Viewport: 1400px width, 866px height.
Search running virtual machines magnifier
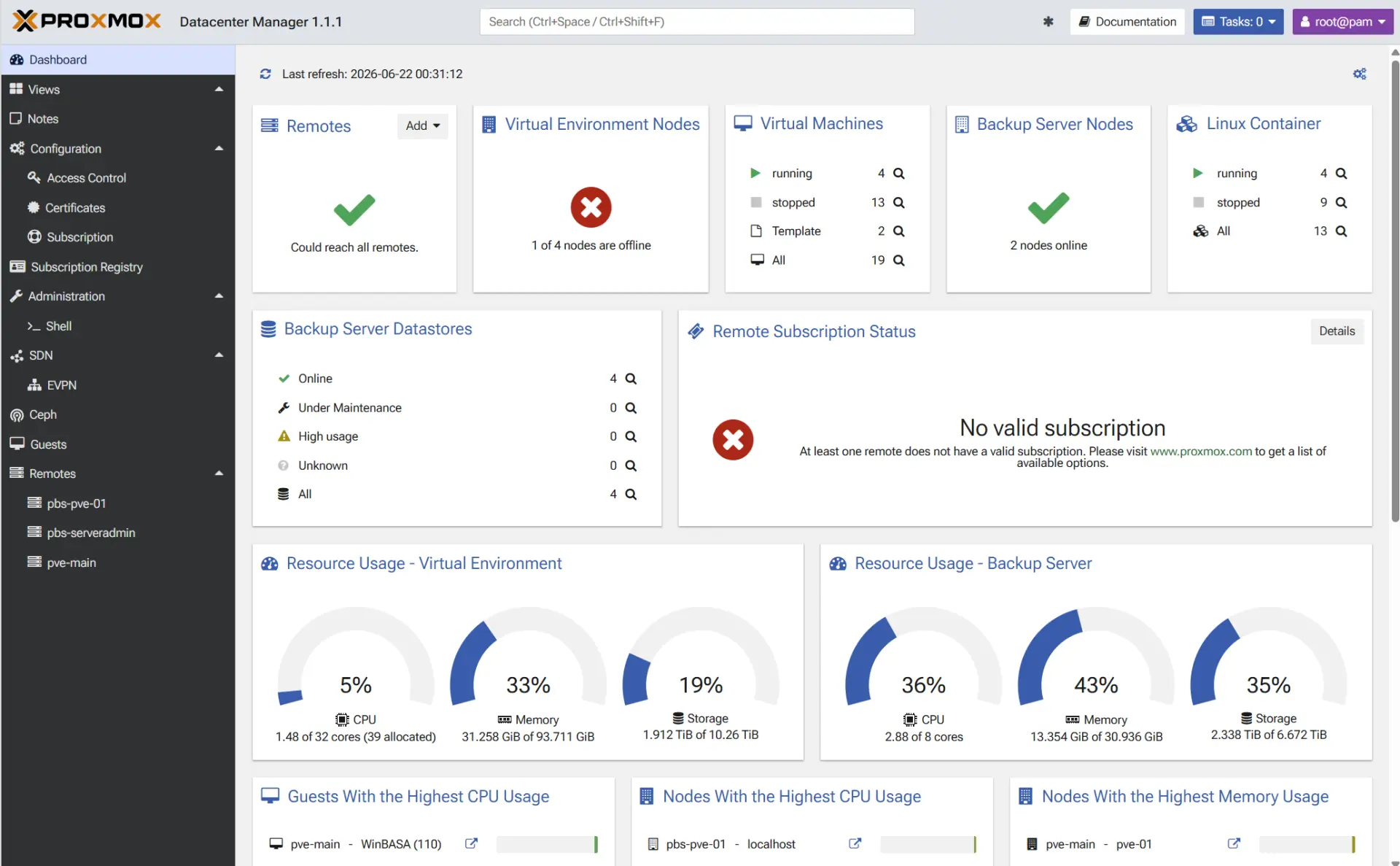pos(898,174)
